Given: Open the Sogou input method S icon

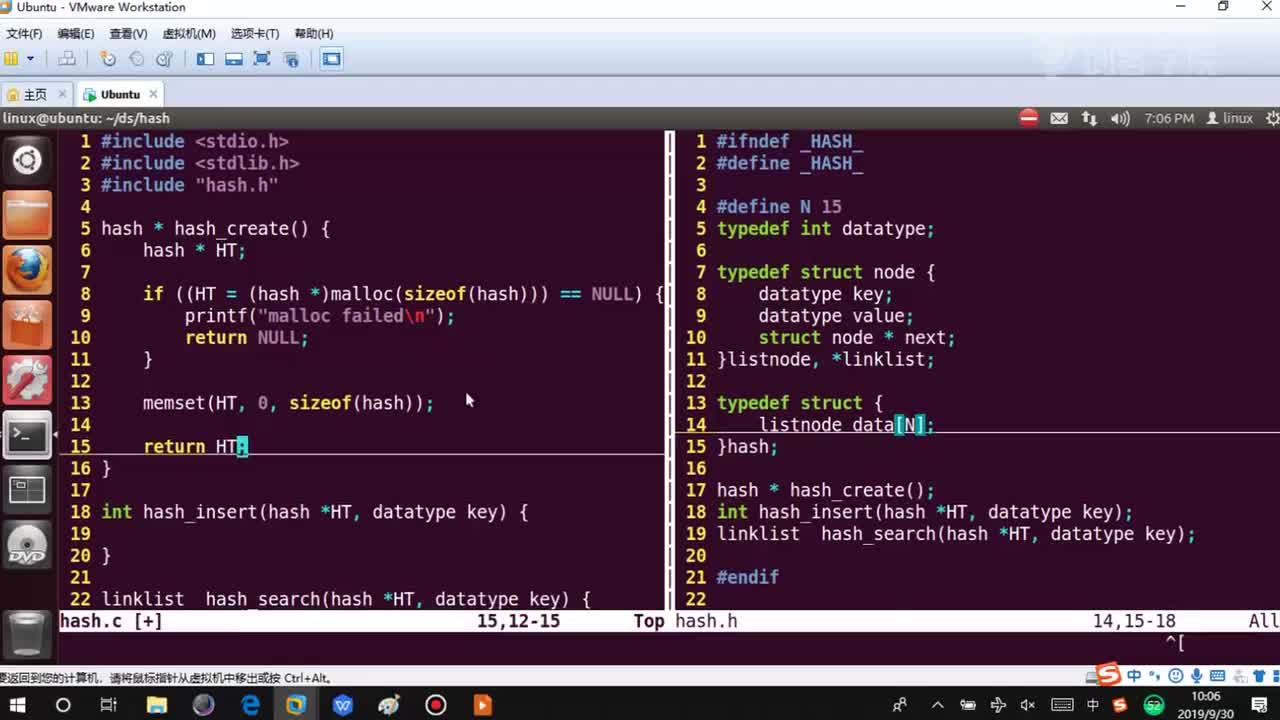Looking at the screenshot, I should point(1122,705).
